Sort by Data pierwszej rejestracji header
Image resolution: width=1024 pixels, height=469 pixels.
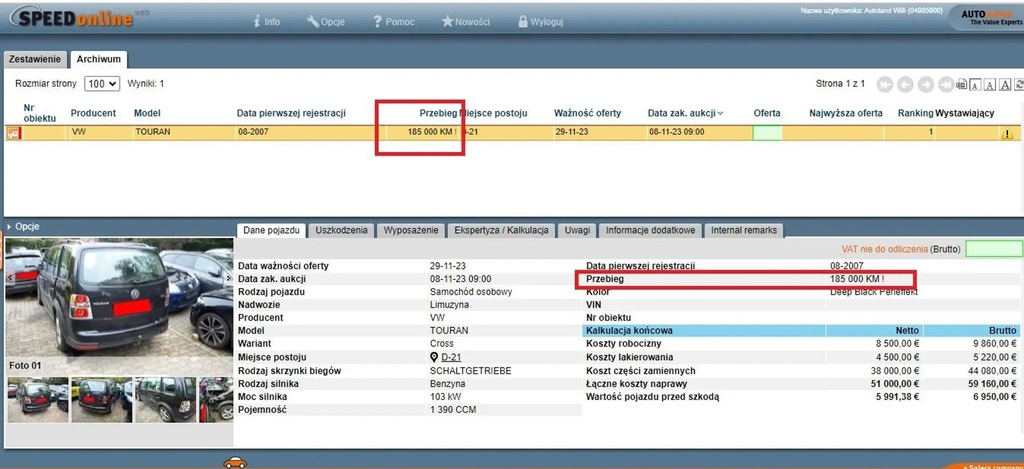coord(291,113)
